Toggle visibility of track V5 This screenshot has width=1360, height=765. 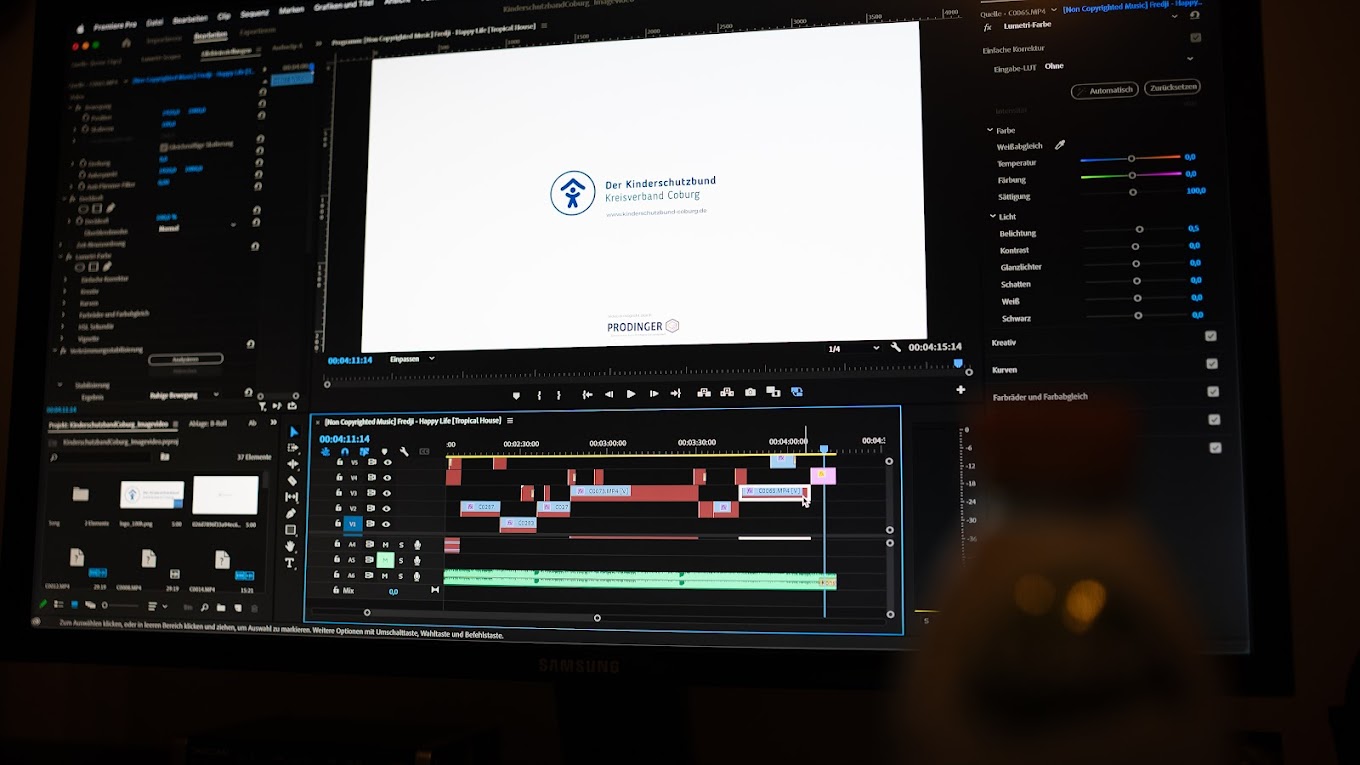coord(388,463)
